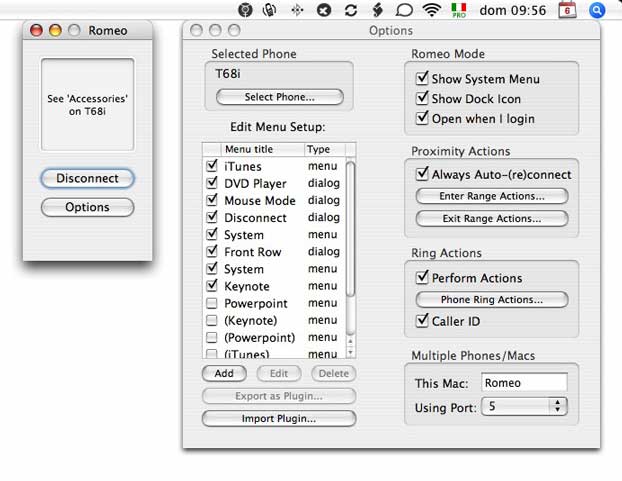The width and height of the screenshot is (622, 481).
Task: Toggle Always Auto-(re)connect
Action: tap(422, 174)
